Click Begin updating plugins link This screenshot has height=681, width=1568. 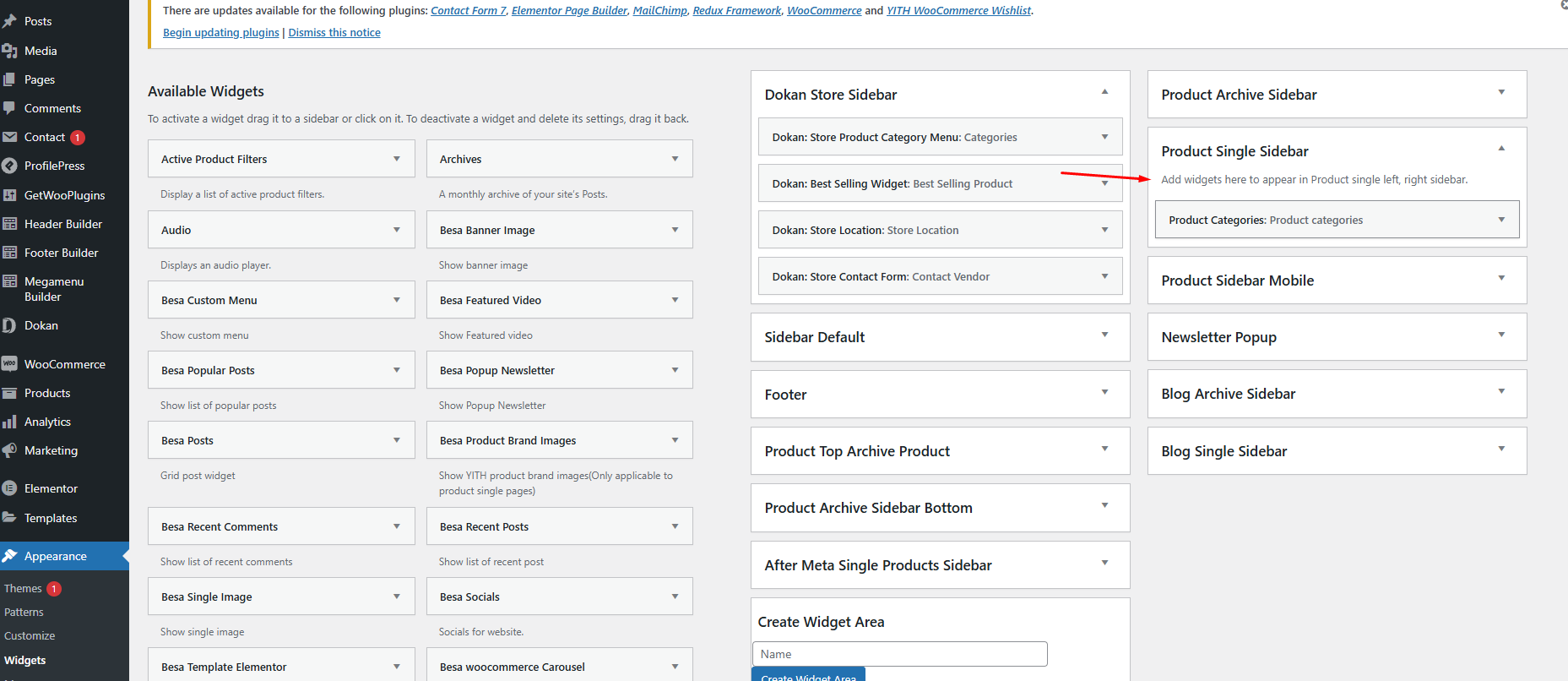click(x=221, y=32)
